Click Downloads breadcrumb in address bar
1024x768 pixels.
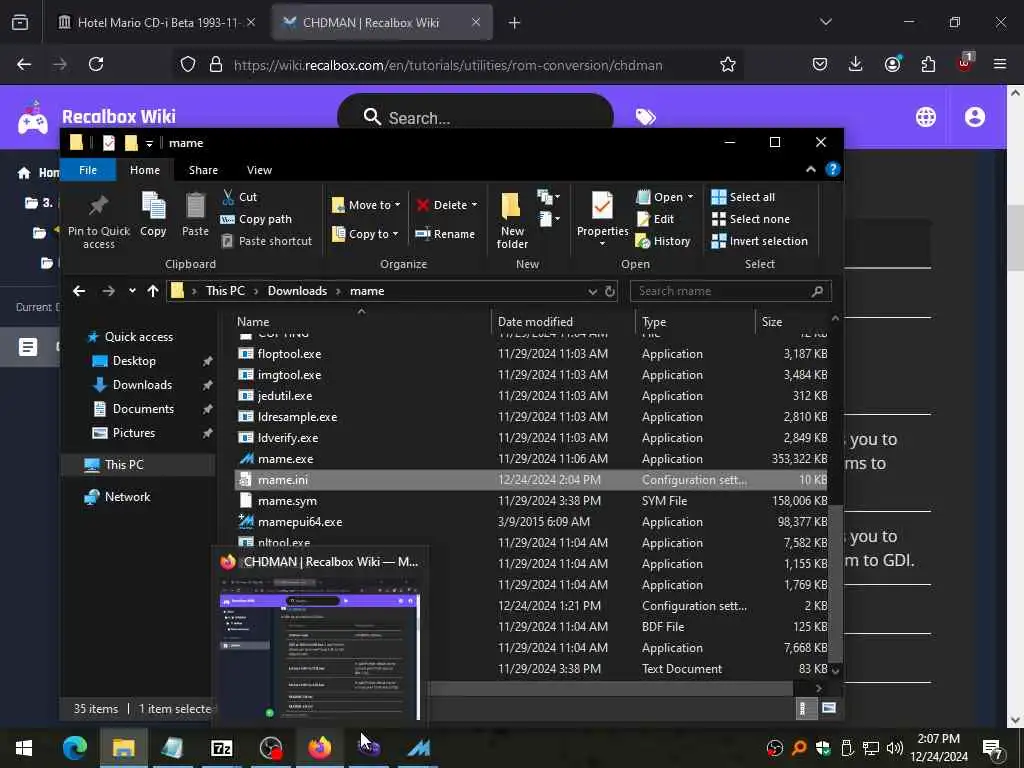[297, 291]
